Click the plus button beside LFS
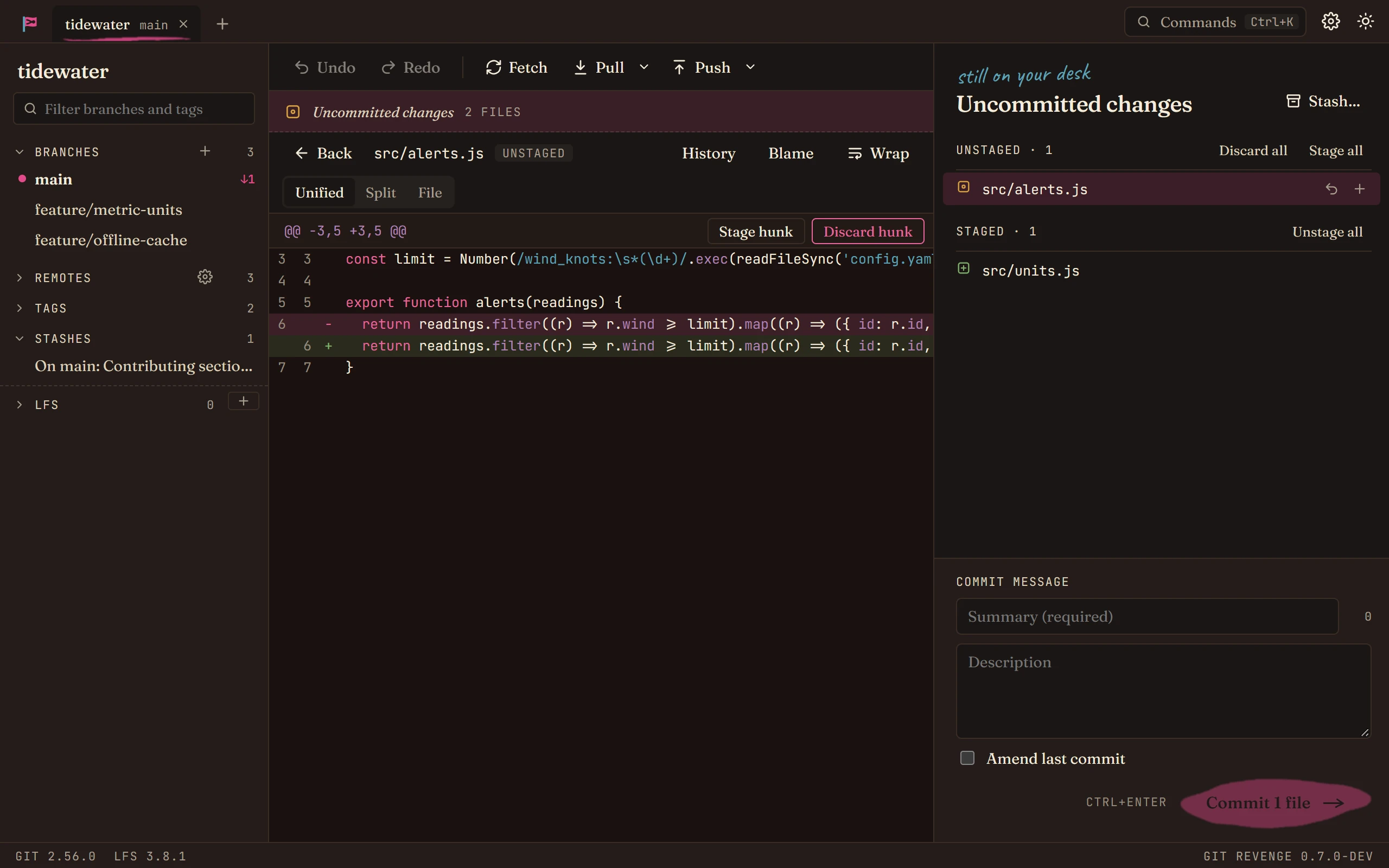Image resolution: width=1389 pixels, height=868 pixels. click(244, 401)
